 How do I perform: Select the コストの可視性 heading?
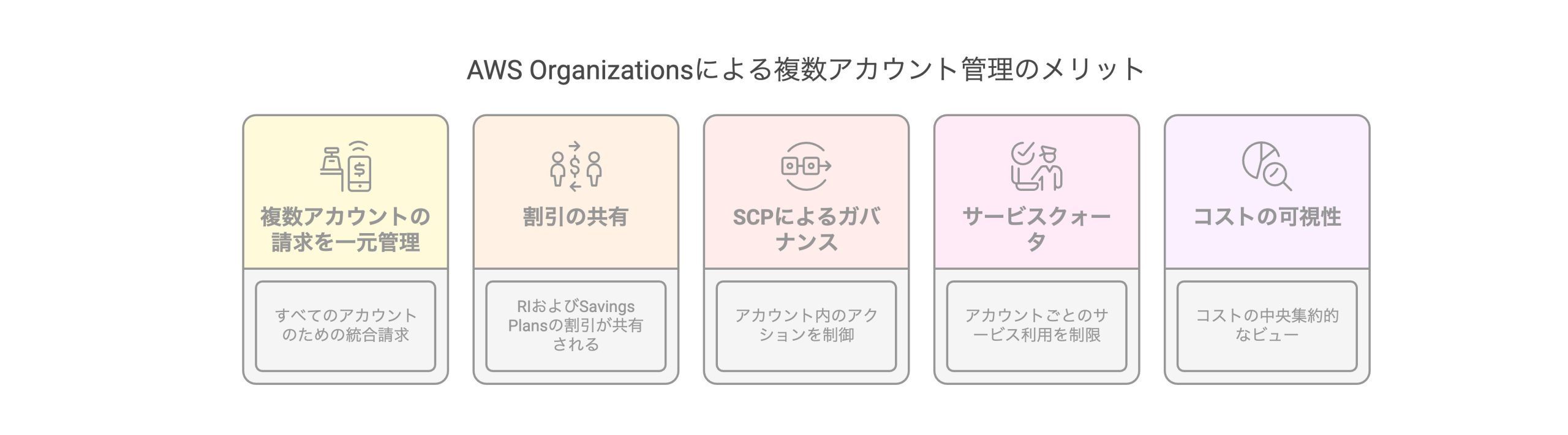[x=1267, y=217]
